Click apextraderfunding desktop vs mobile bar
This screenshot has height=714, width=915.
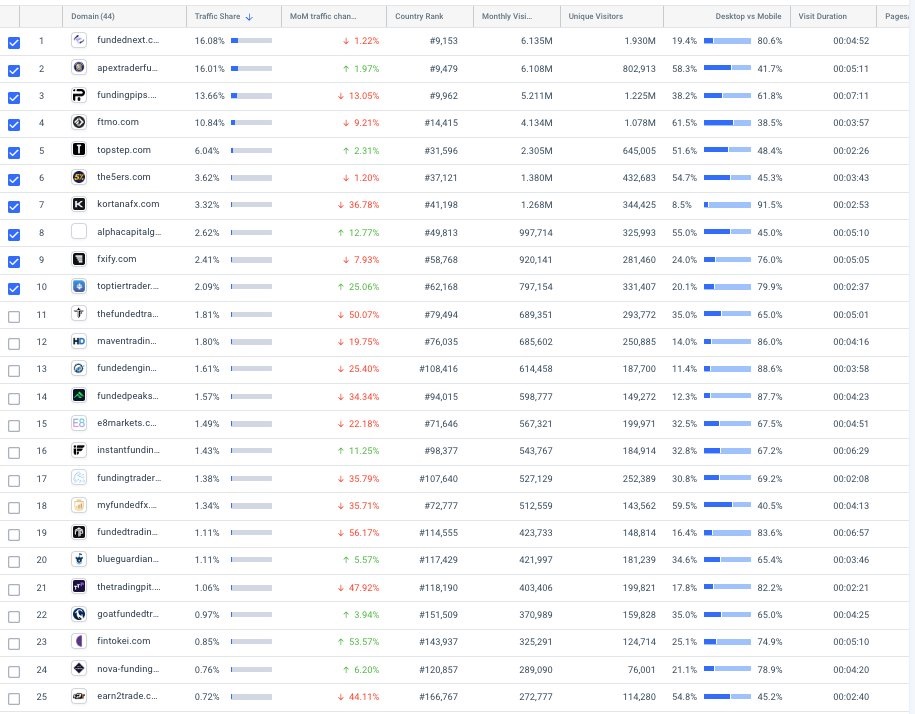[727, 68]
